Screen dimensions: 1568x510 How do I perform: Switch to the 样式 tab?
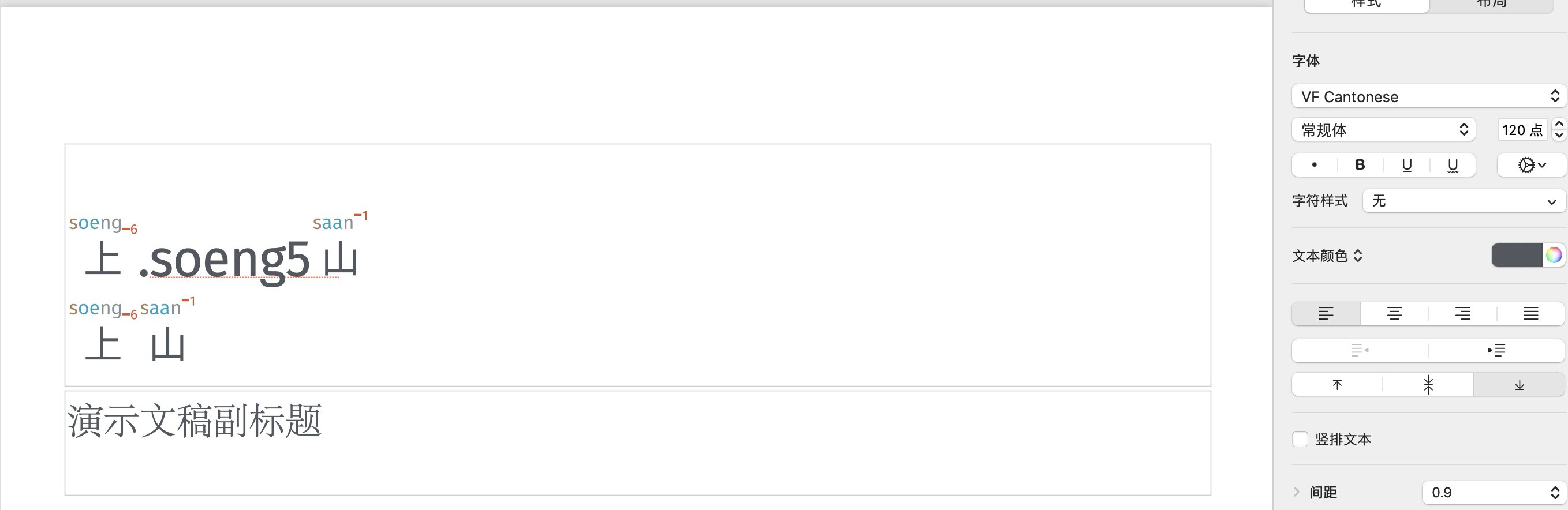pyautogui.click(x=1366, y=3)
